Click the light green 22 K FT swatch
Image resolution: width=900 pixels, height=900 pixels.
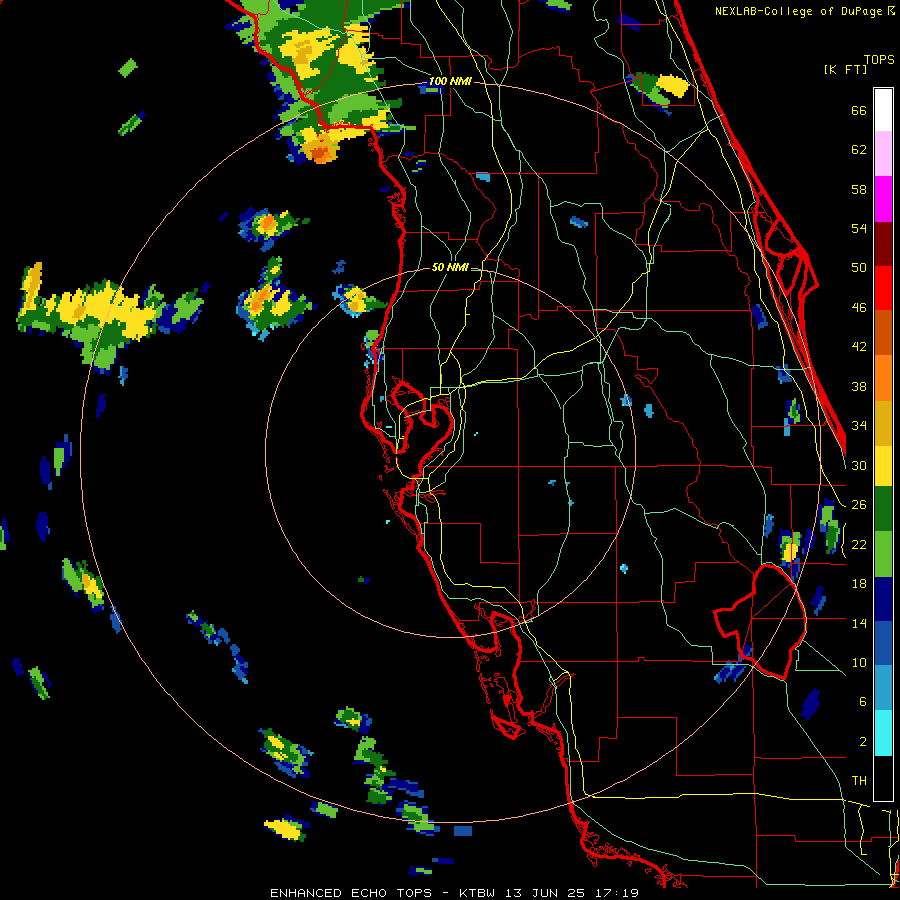tap(883, 554)
